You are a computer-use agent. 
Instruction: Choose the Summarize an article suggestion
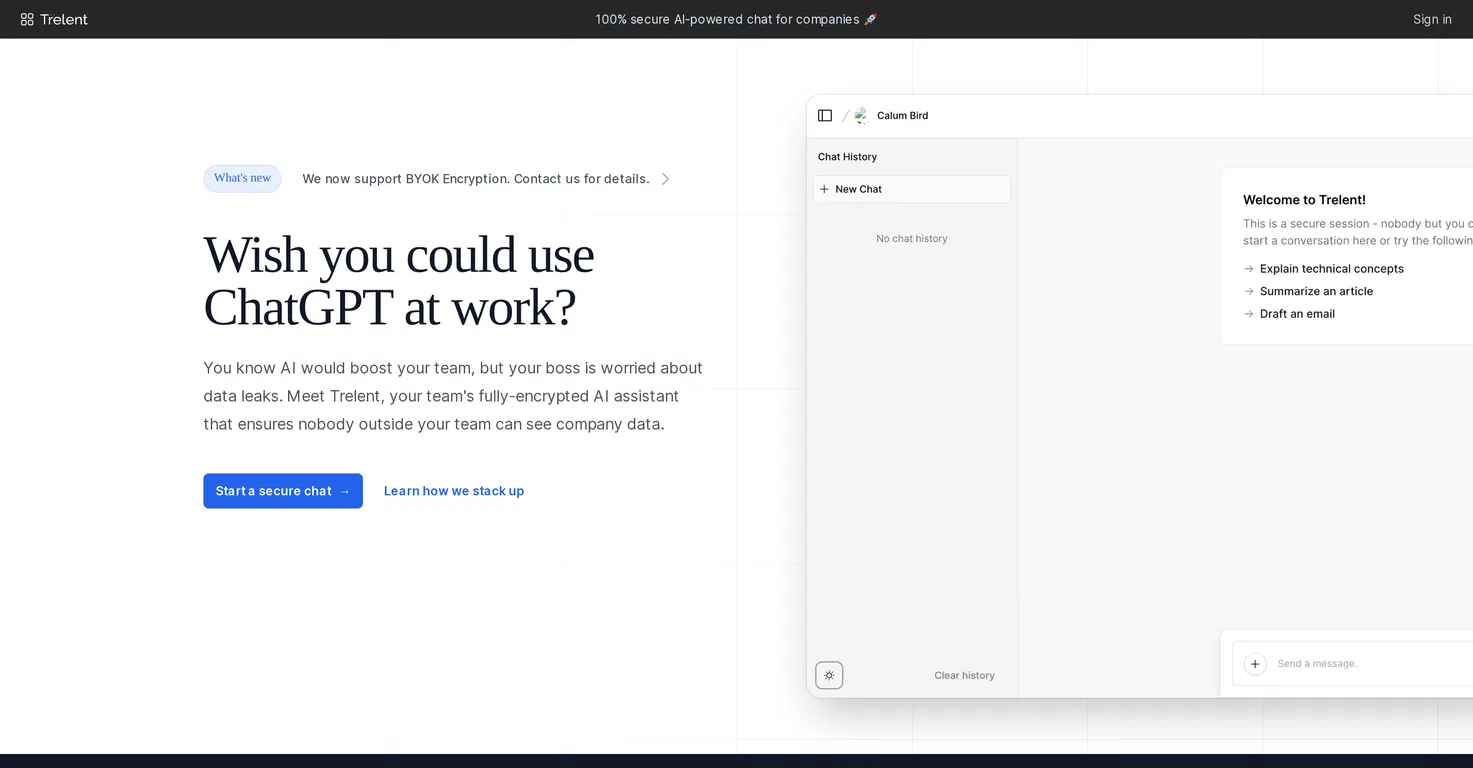point(1316,291)
